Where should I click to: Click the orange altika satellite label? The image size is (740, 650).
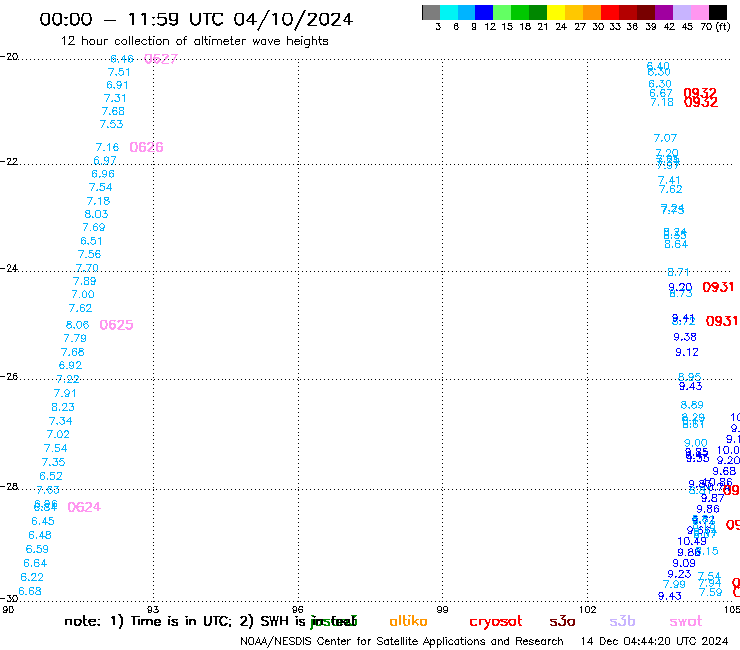[408, 621]
